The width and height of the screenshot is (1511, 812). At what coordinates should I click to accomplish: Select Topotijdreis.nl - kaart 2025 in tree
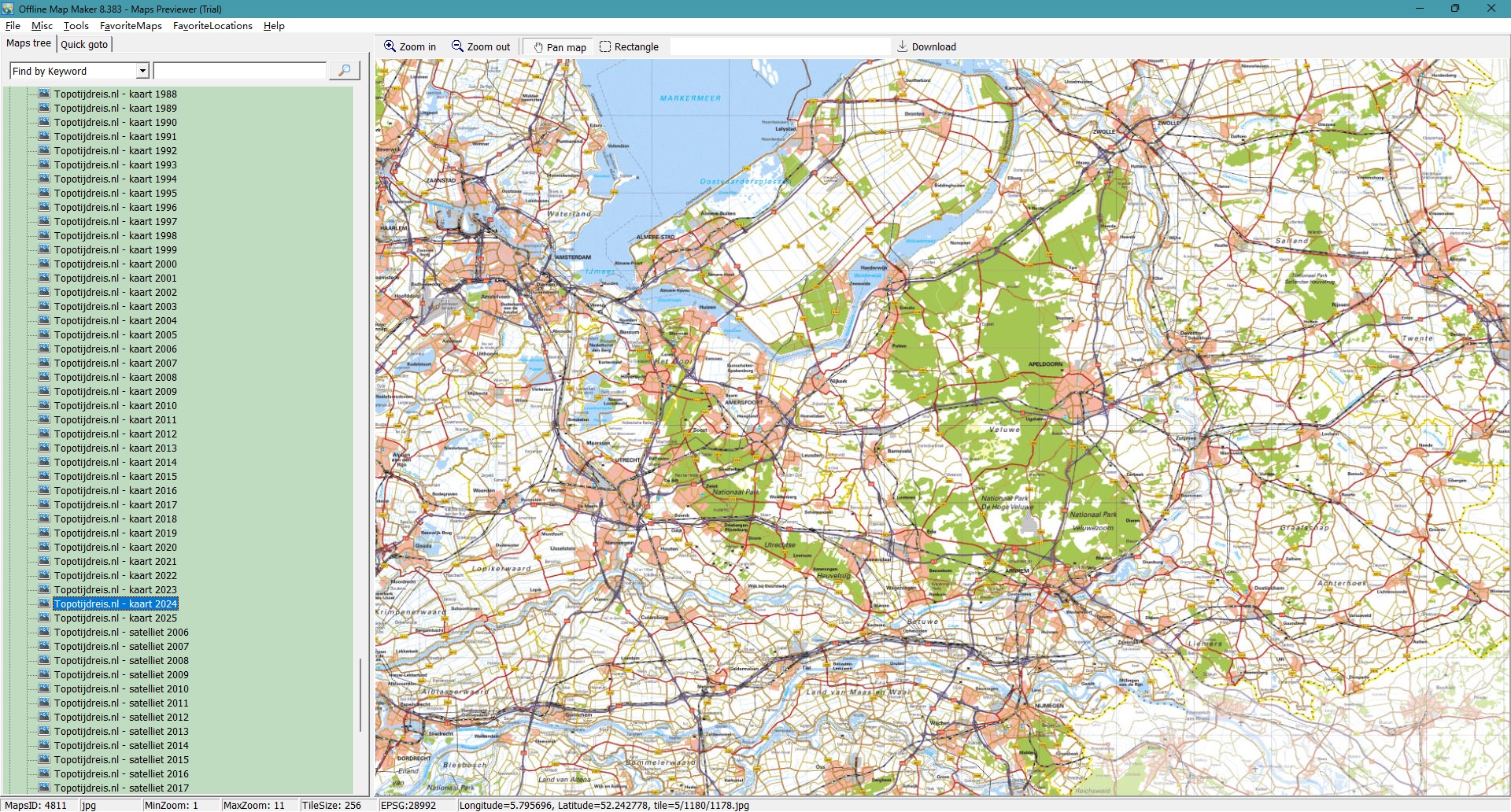coord(115,618)
